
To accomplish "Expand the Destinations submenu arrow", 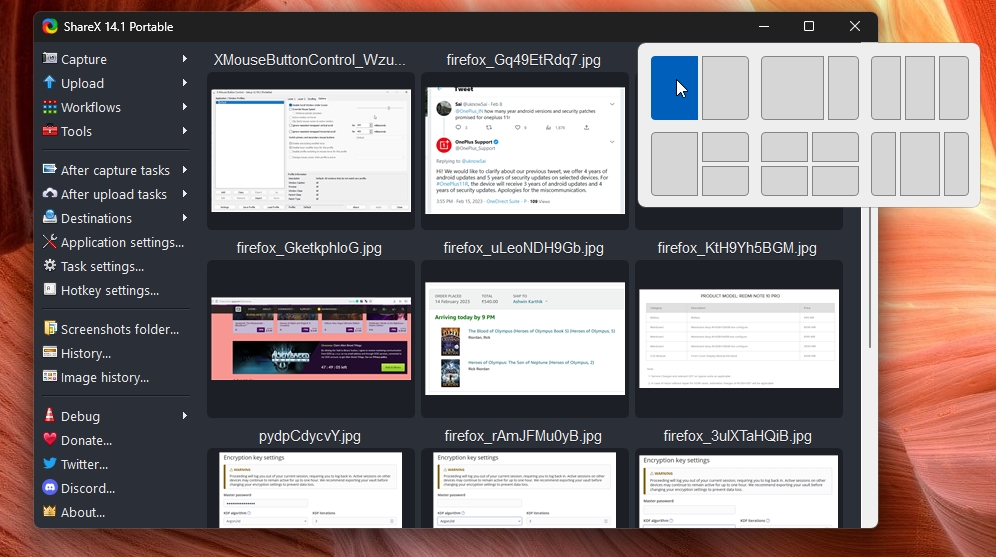I will [x=184, y=218].
